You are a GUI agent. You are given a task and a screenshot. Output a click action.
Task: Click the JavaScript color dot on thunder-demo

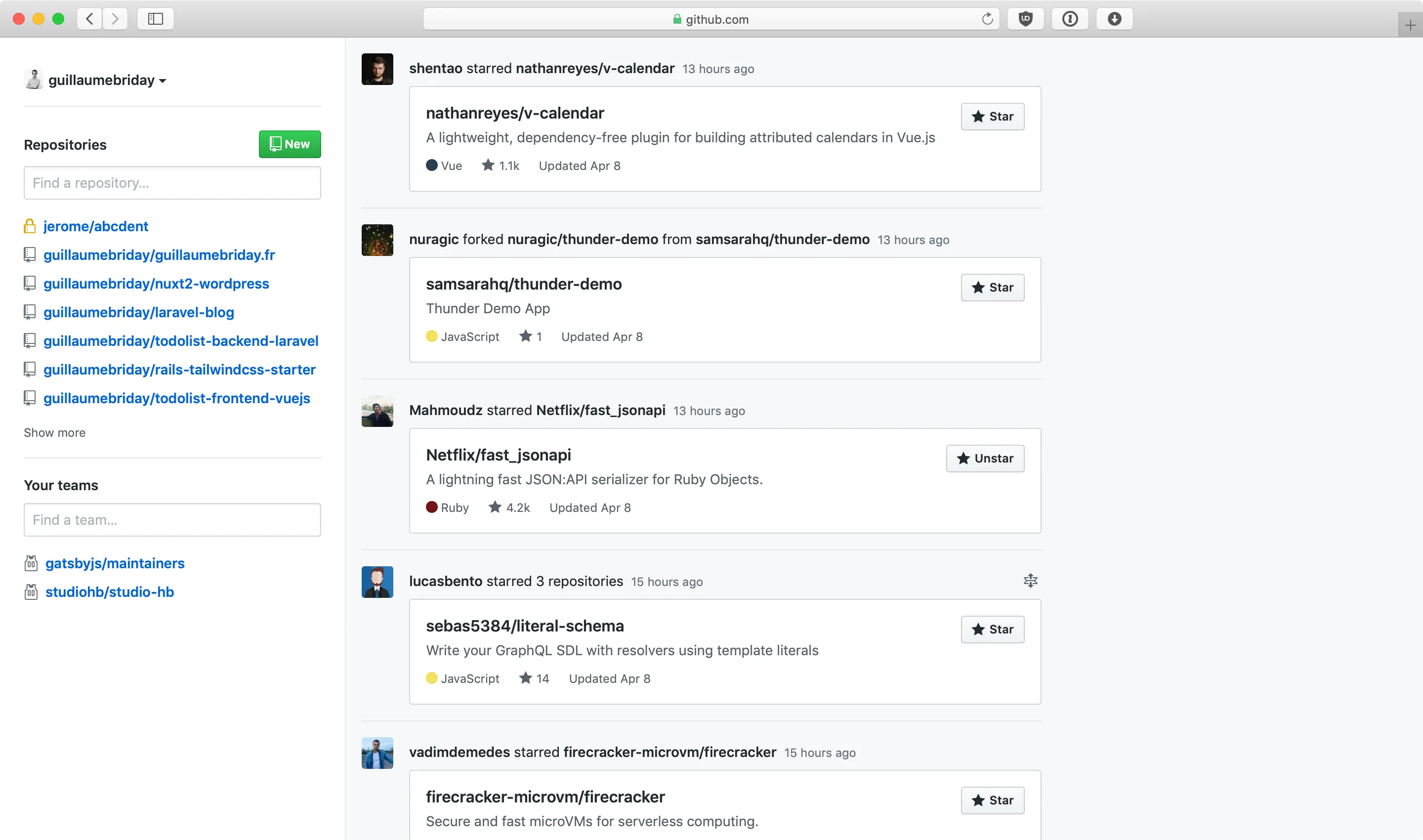[432, 336]
